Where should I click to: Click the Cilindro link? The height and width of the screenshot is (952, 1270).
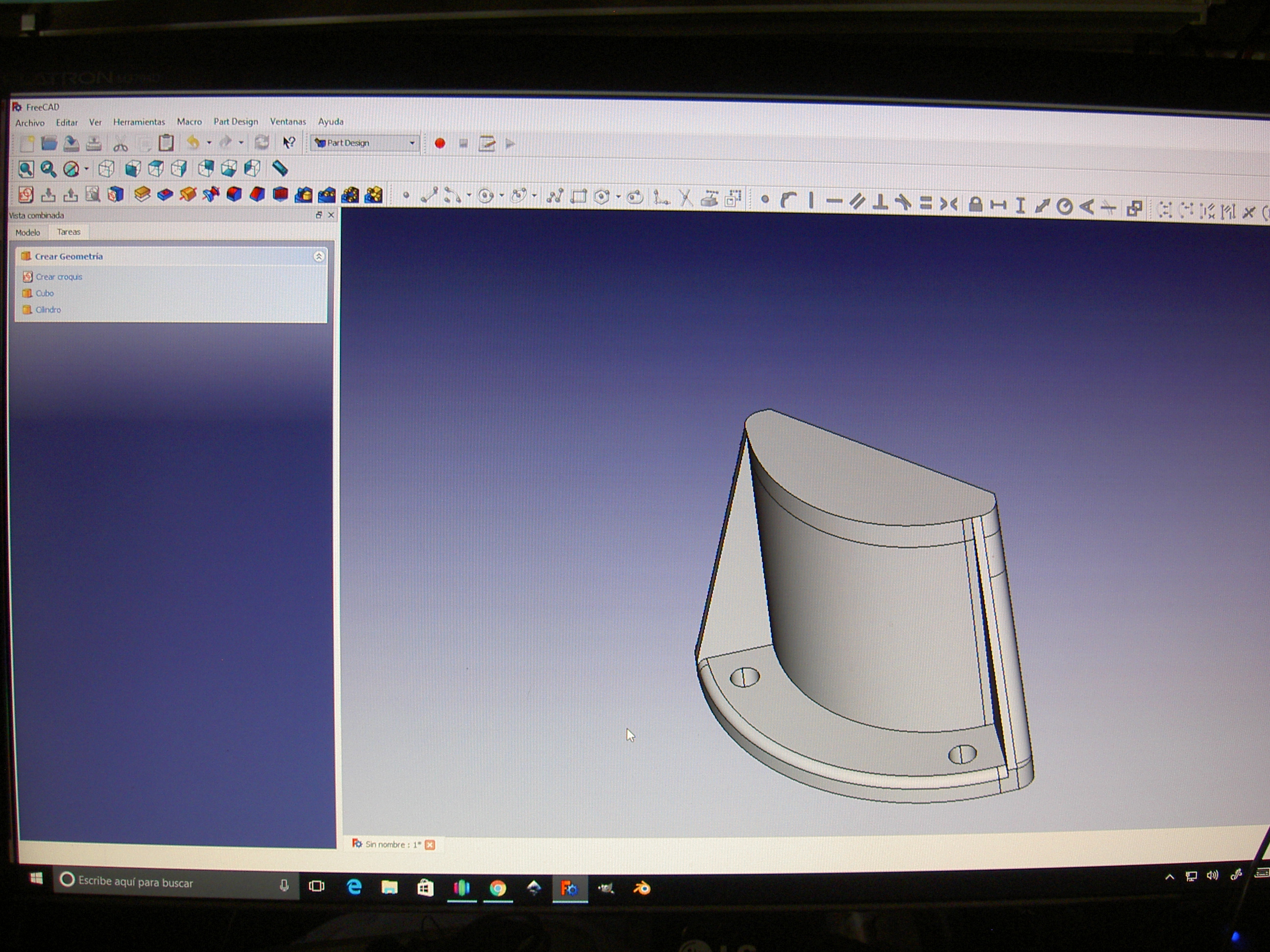[48, 310]
